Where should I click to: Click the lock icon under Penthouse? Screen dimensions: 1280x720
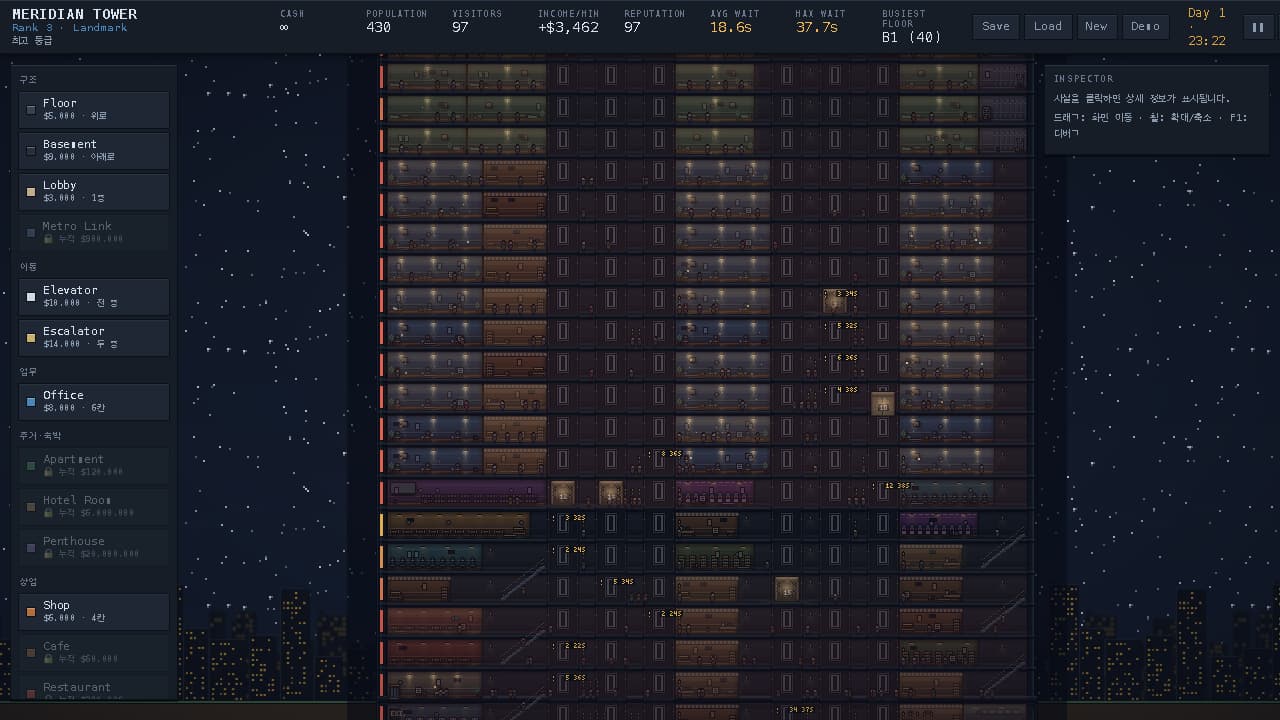(x=47, y=554)
